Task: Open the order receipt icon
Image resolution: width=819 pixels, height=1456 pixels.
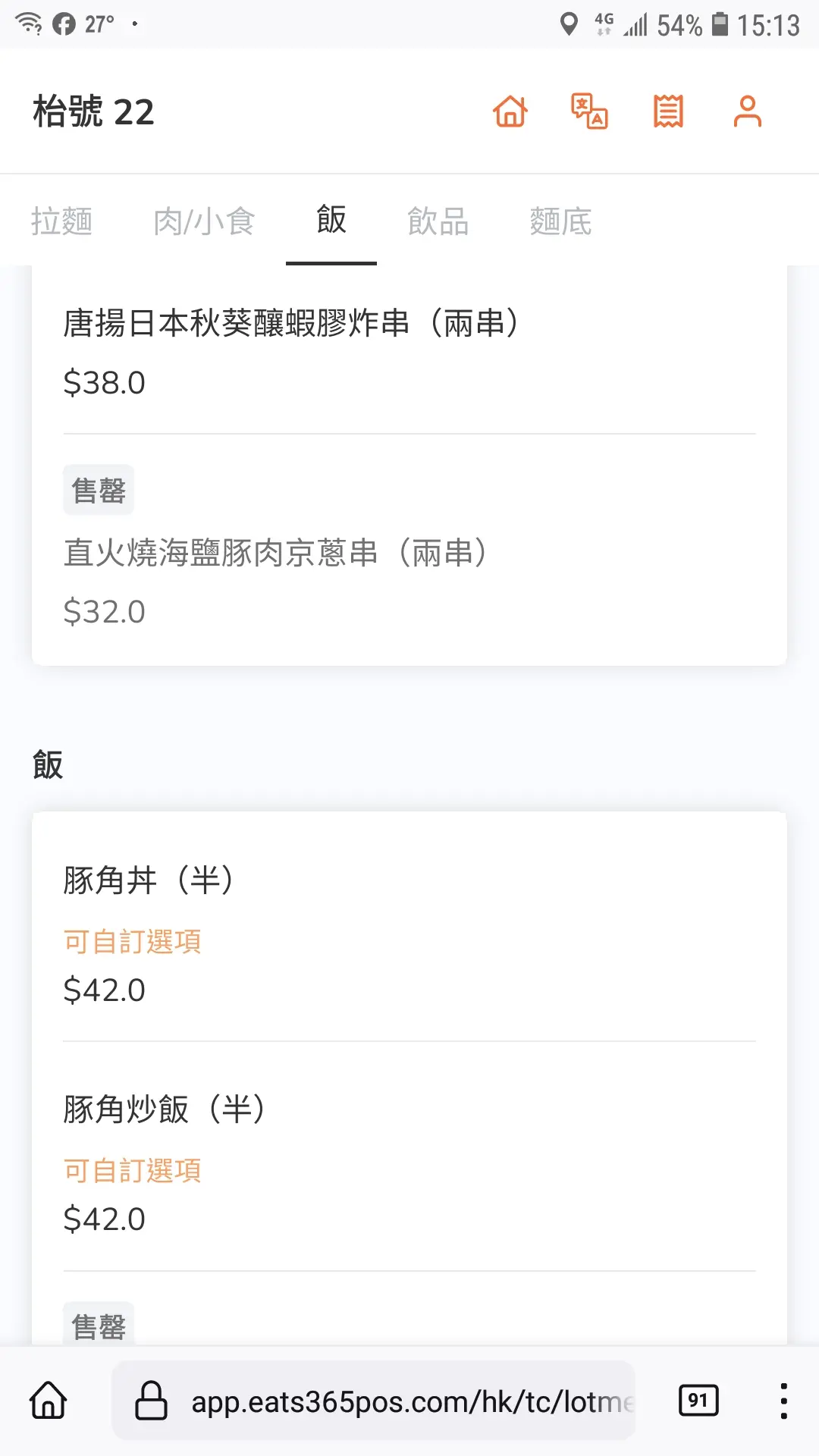Action: tap(668, 111)
